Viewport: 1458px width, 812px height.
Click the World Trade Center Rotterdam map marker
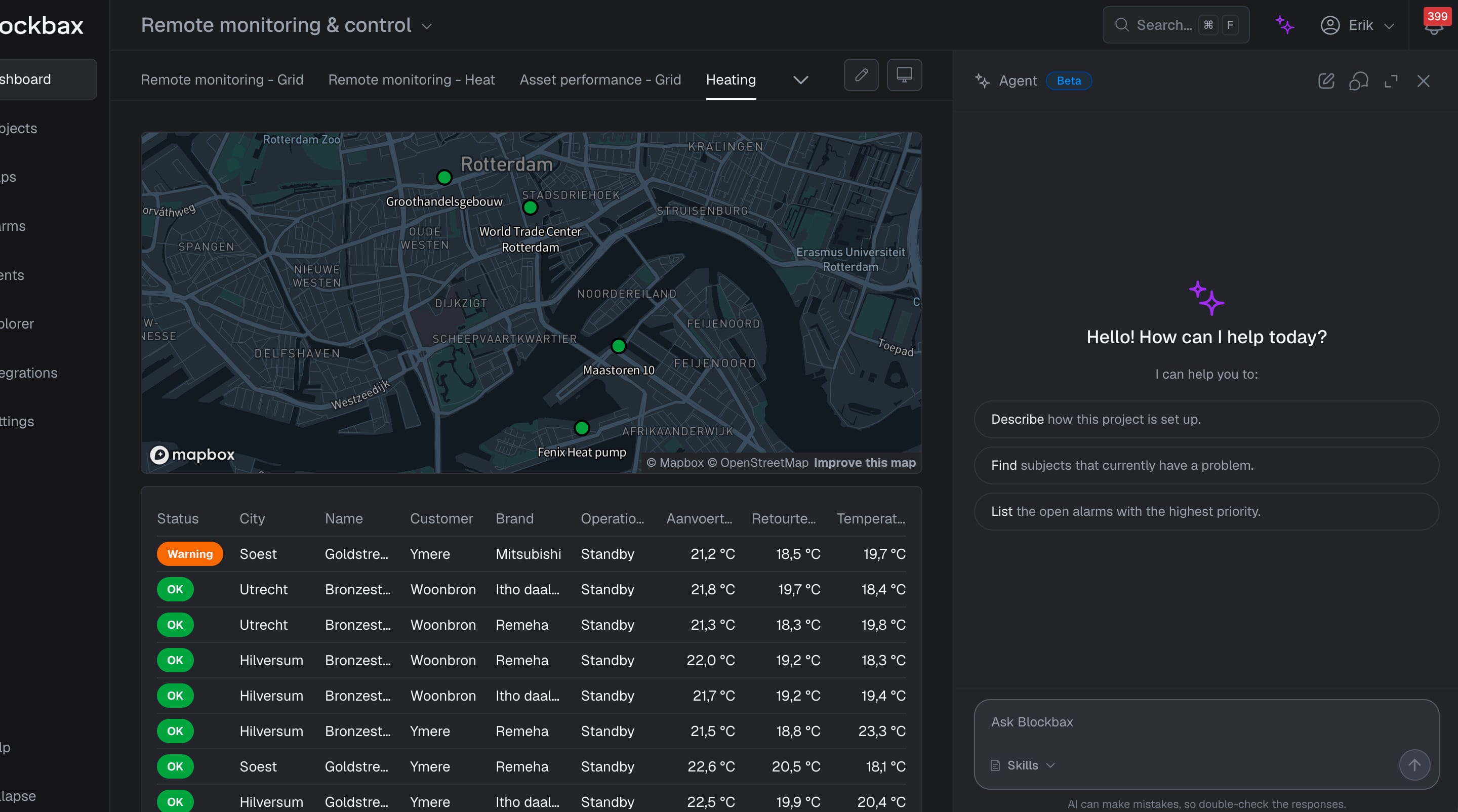click(x=531, y=208)
